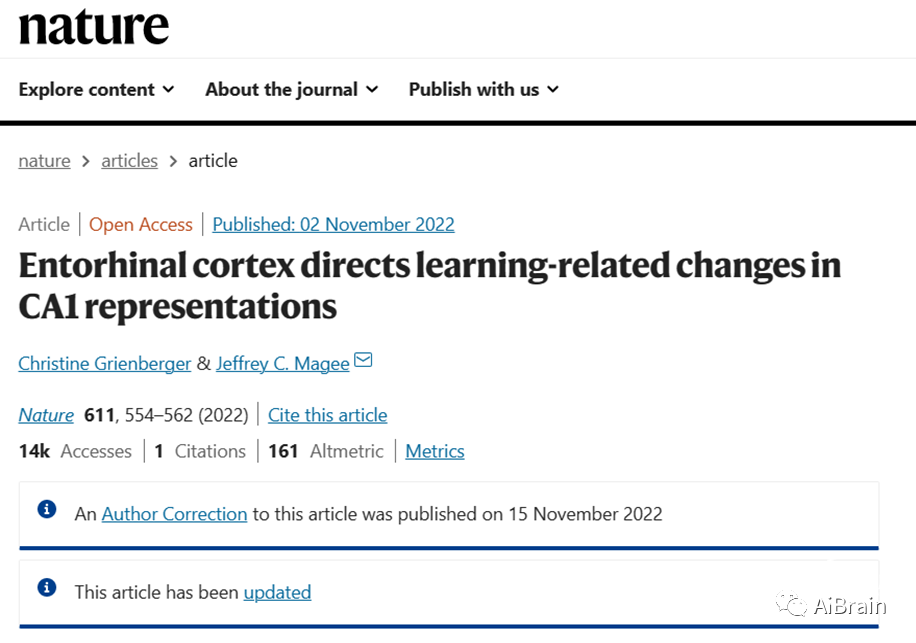The height and width of the screenshot is (643, 916).
Task: Open the Author Correction link
Action: tap(175, 514)
